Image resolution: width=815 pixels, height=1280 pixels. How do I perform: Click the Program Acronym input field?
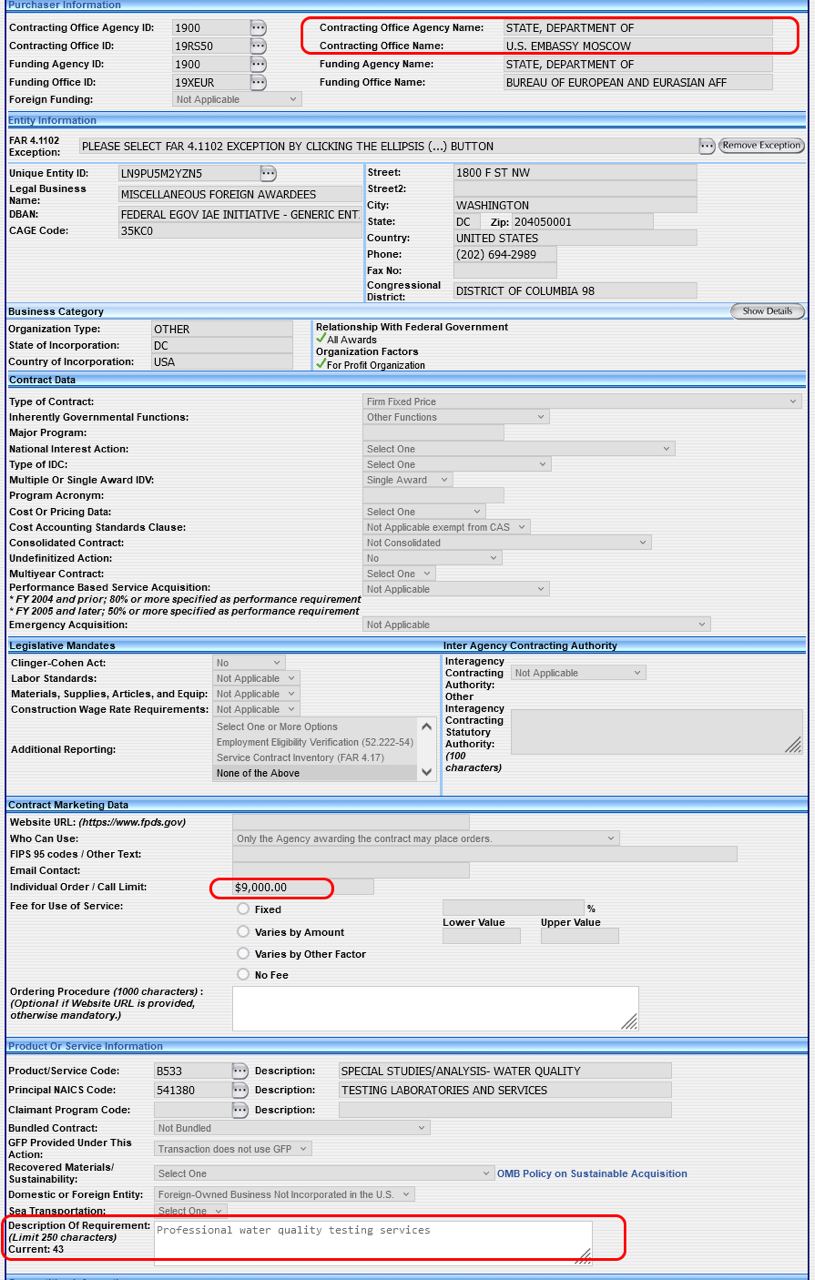(433, 496)
